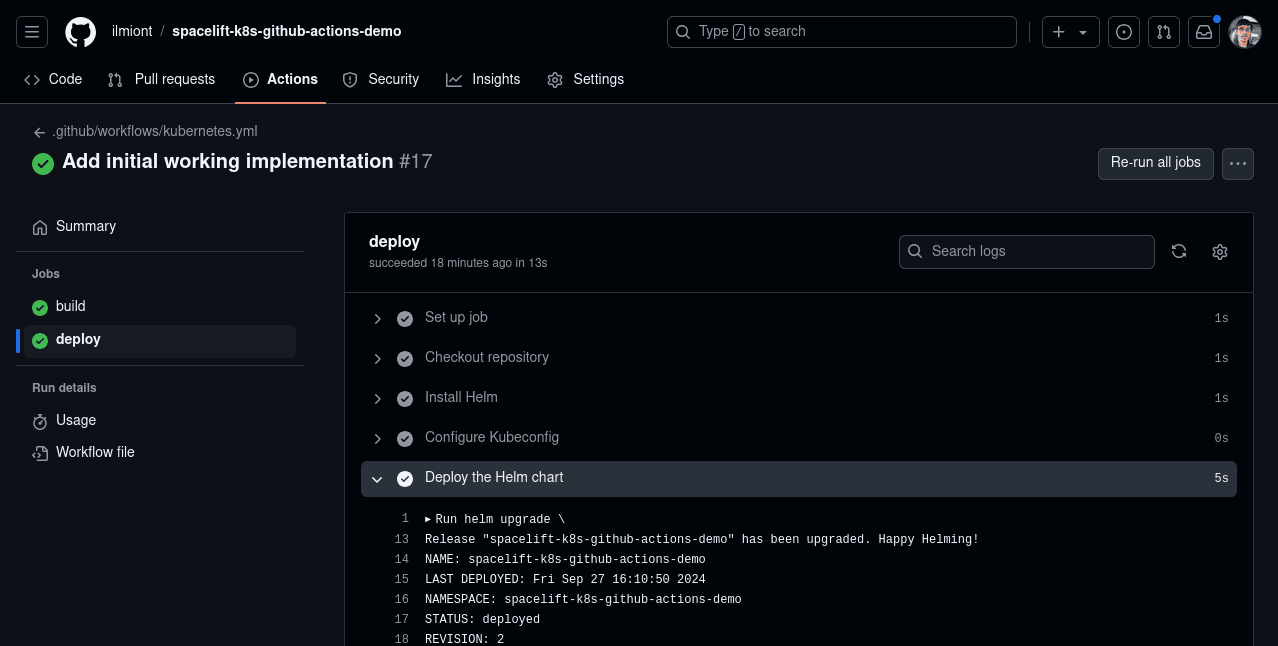This screenshot has width=1278, height=646.
Task: Open spacelift-k8s-github-actions-demo repository link
Action: tap(287, 31)
